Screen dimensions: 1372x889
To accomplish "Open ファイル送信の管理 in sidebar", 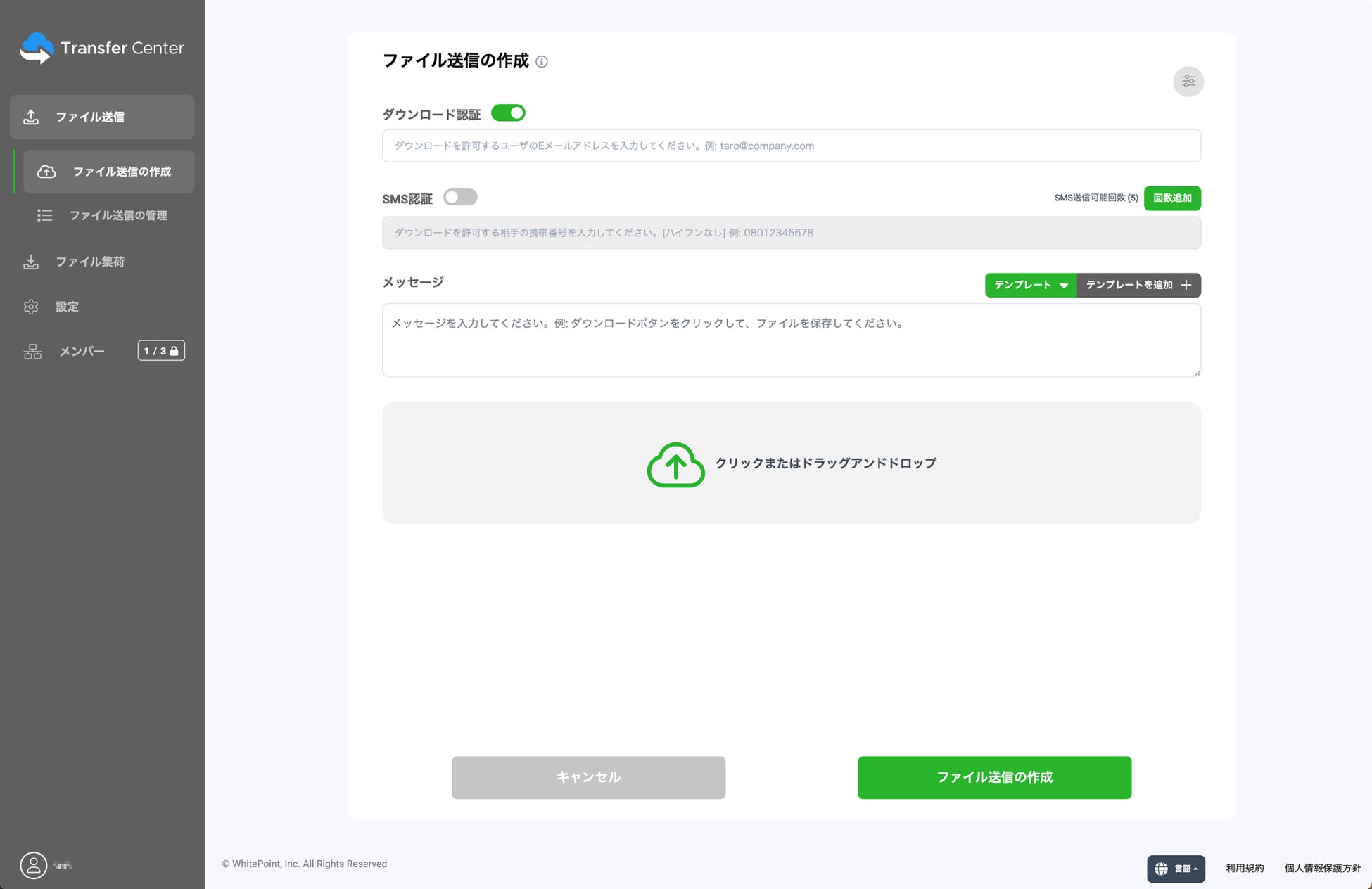I will pos(117,215).
